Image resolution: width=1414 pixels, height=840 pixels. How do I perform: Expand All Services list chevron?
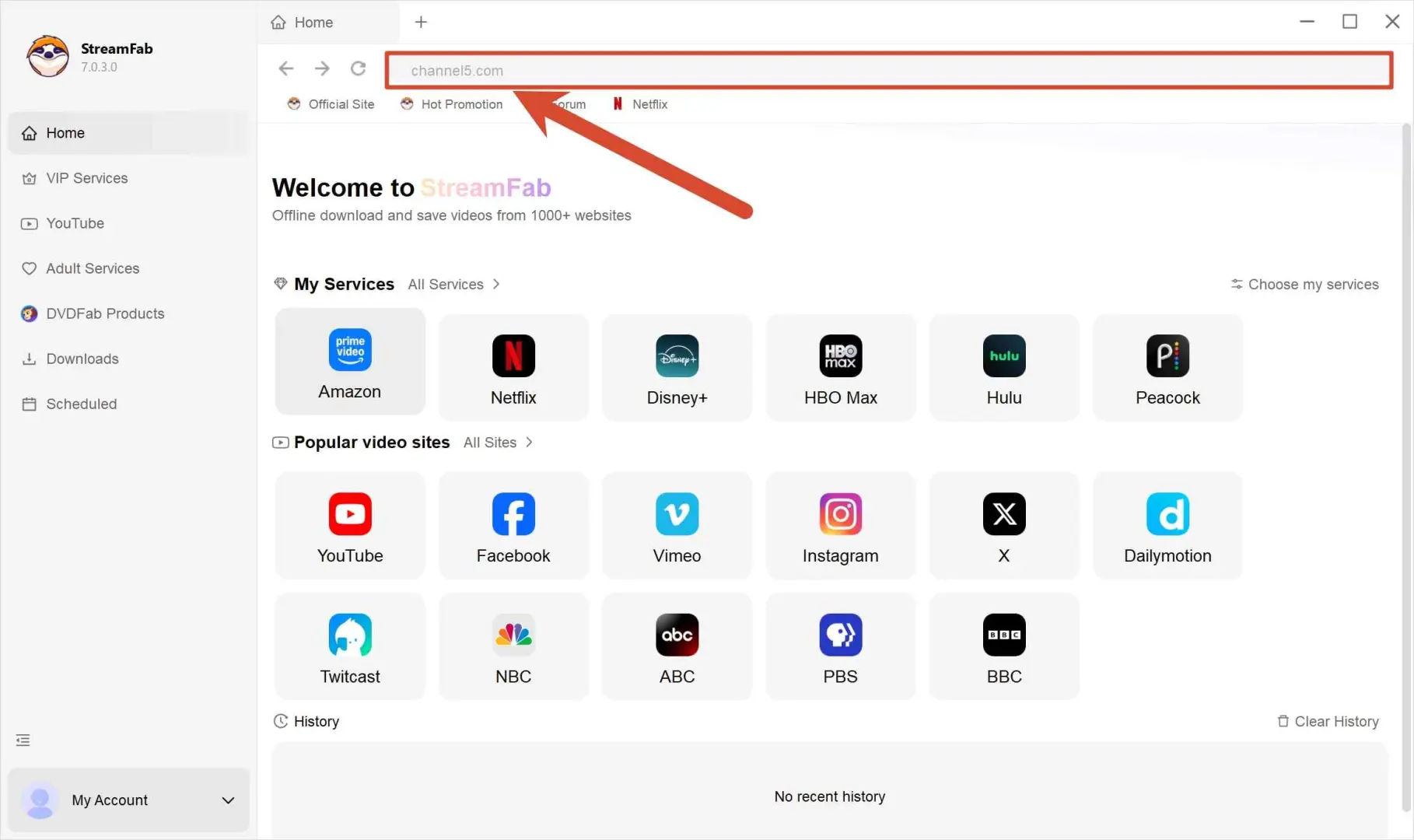pyautogui.click(x=496, y=285)
